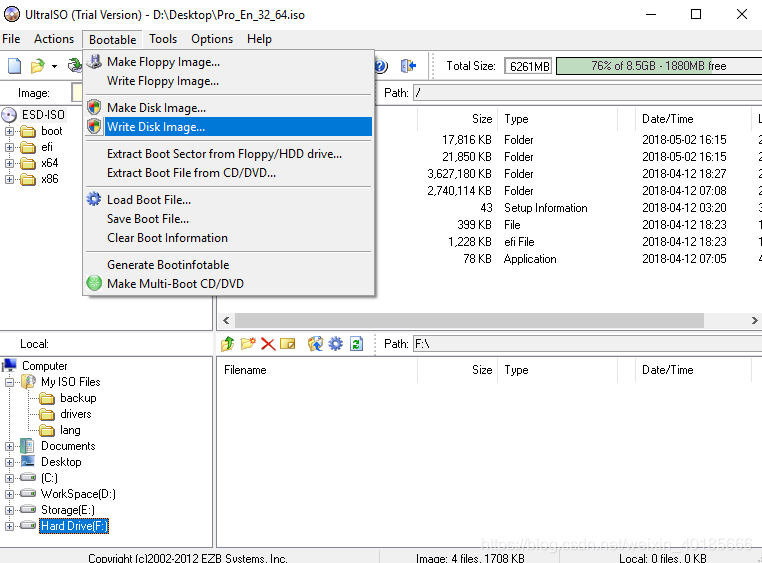Open the Tools menu
762x563 pixels.
pos(163,39)
